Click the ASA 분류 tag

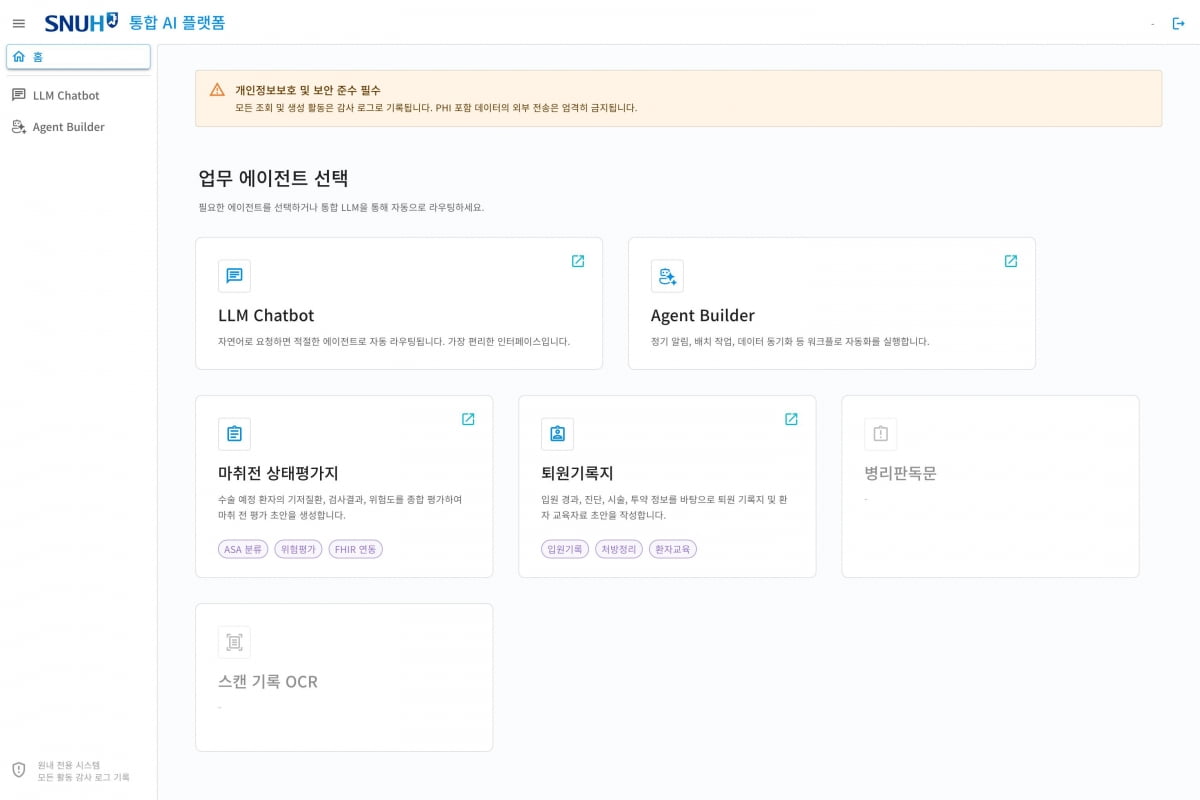pyautogui.click(x=242, y=549)
